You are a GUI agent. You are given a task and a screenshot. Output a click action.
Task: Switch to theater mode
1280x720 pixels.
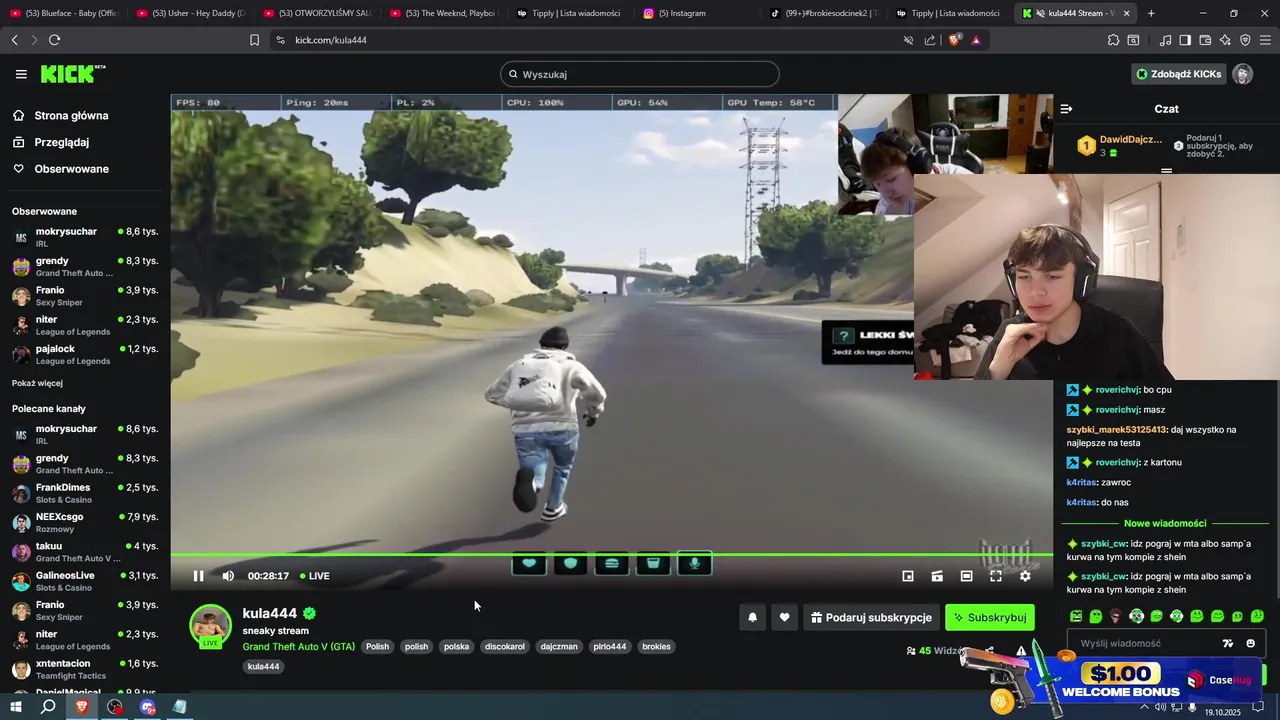pyautogui.click(x=966, y=576)
